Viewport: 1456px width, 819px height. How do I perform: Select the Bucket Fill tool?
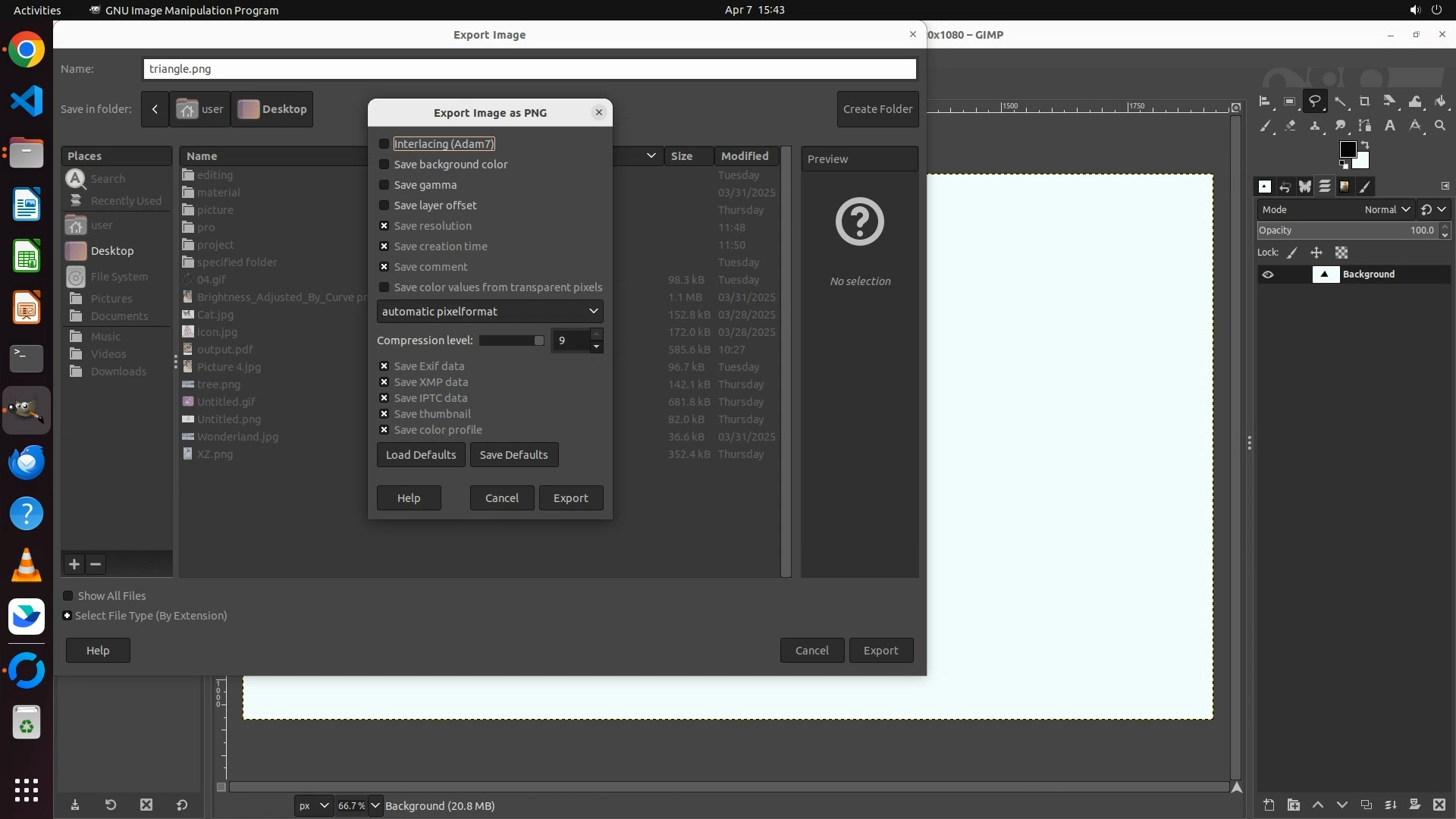(x=1440, y=101)
